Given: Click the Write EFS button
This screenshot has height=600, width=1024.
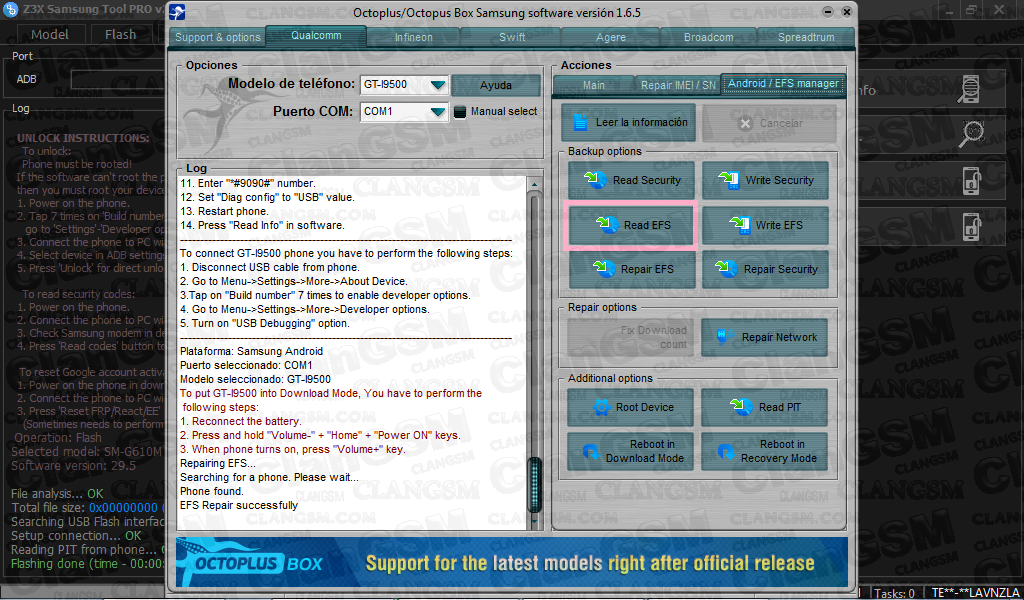Looking at the screenshot, I should click(765, 225).
